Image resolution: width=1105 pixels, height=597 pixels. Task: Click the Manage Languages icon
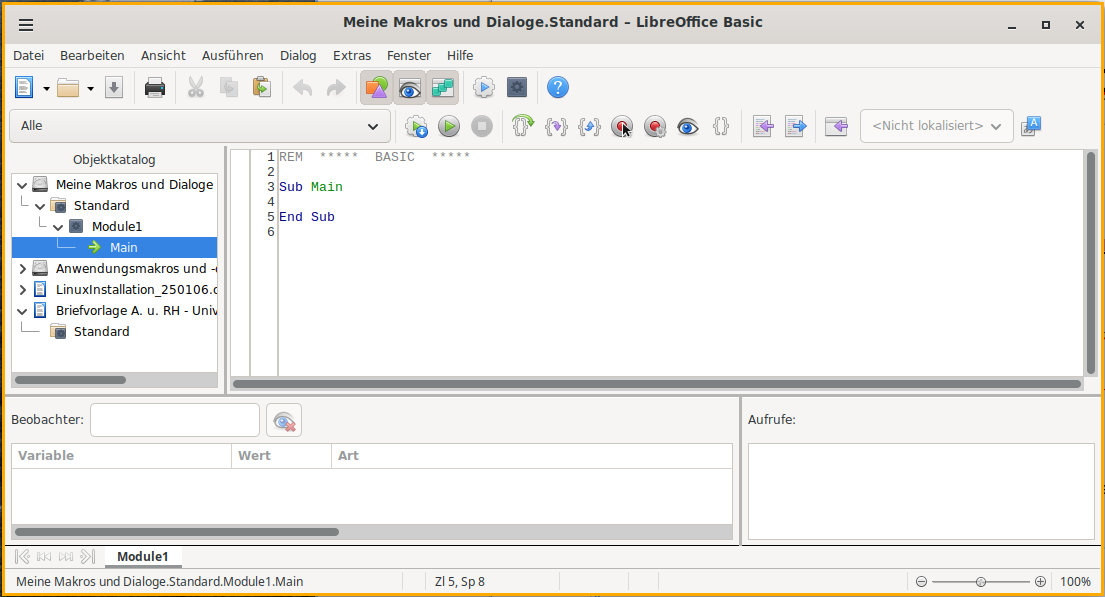1031,126
